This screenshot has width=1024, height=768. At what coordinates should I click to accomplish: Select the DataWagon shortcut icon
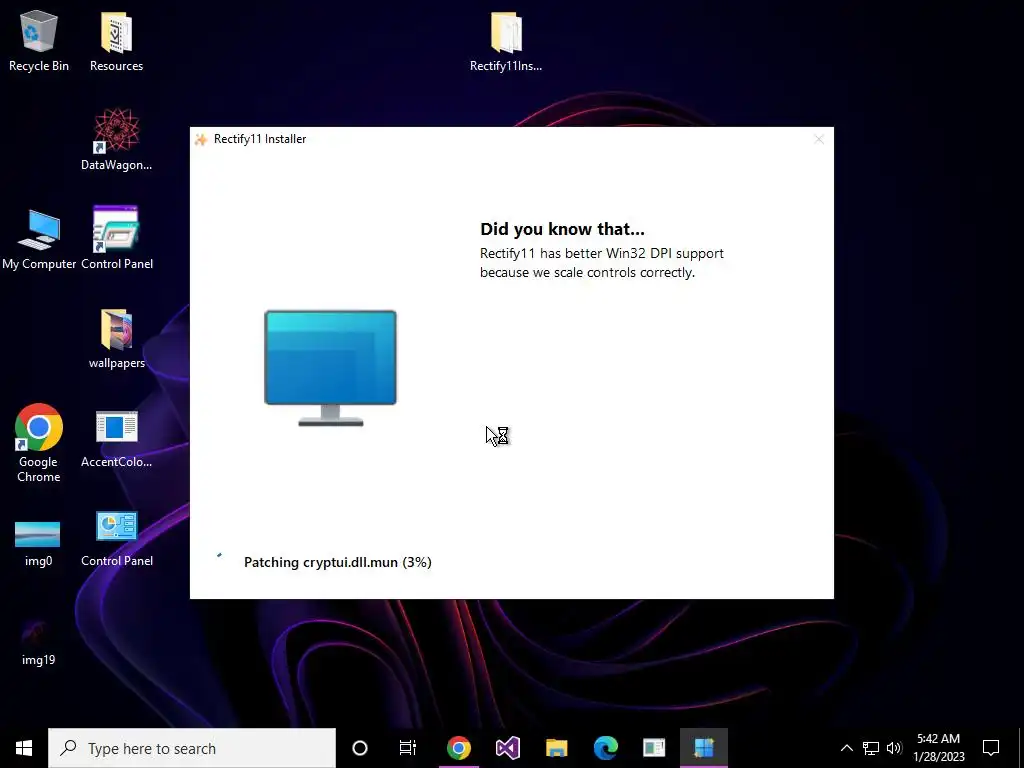(x=116, y=140)
